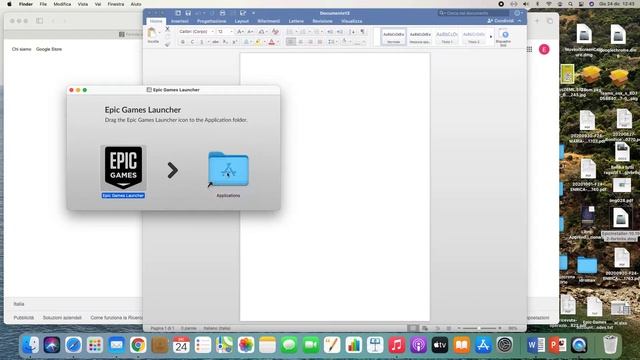Click the Chi siamo link in browser
Image resolution: width=640 pixels, height=360 pixels.
click(x=22, y=49)
